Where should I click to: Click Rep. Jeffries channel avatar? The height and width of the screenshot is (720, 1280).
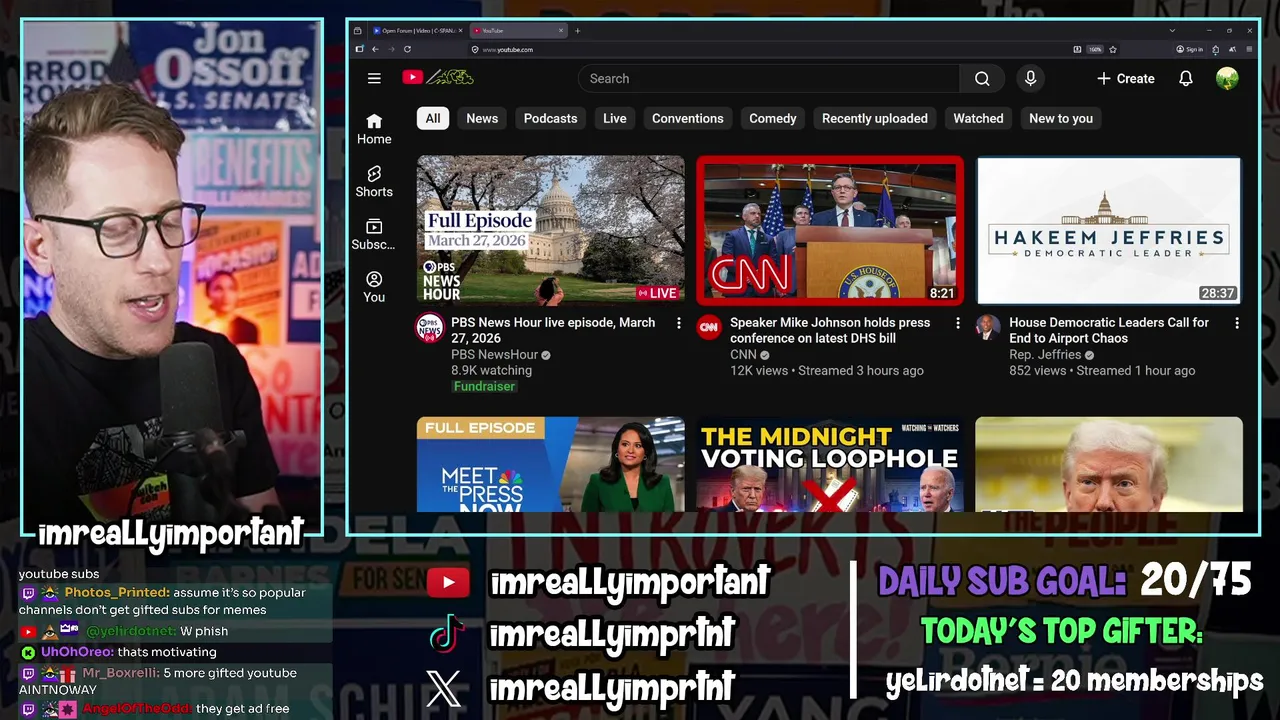pos(988,328)
